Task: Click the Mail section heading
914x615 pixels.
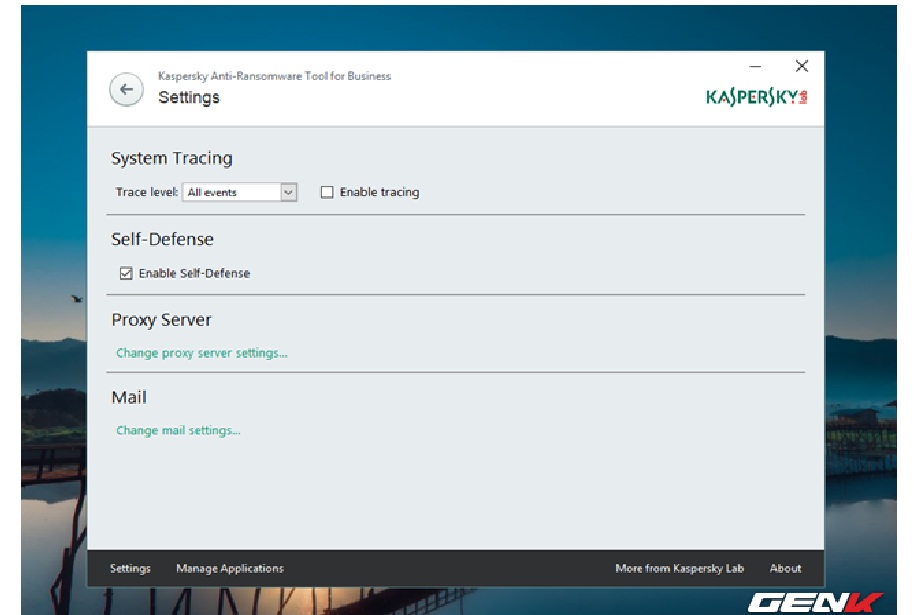Action: pos(129,397)
